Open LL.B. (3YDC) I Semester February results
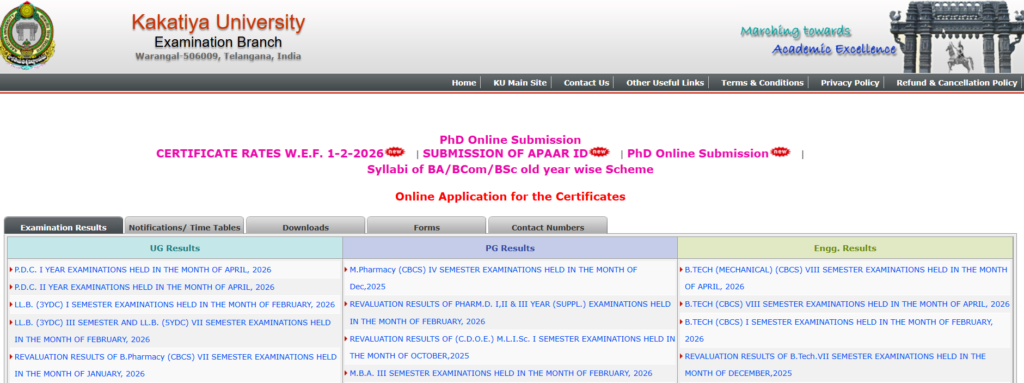The image size is (1024, 383). pos(174,305)
